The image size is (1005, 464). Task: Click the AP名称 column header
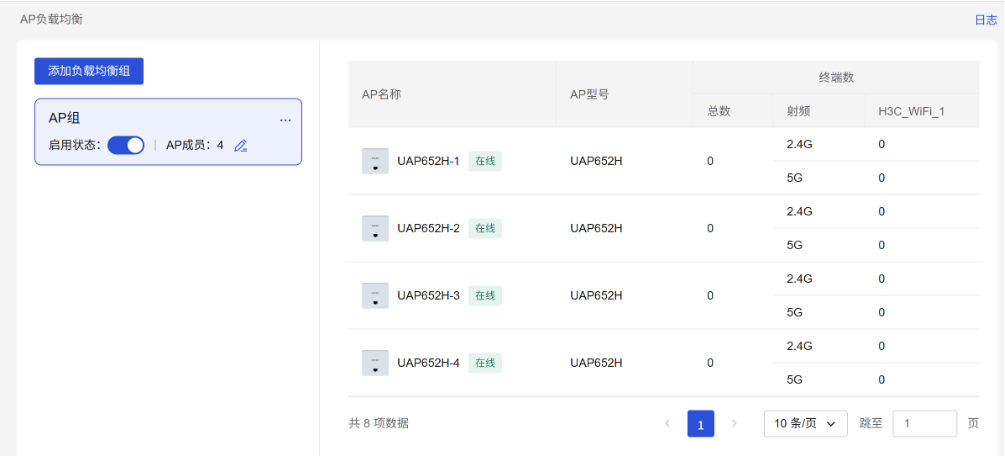(381, 94)
